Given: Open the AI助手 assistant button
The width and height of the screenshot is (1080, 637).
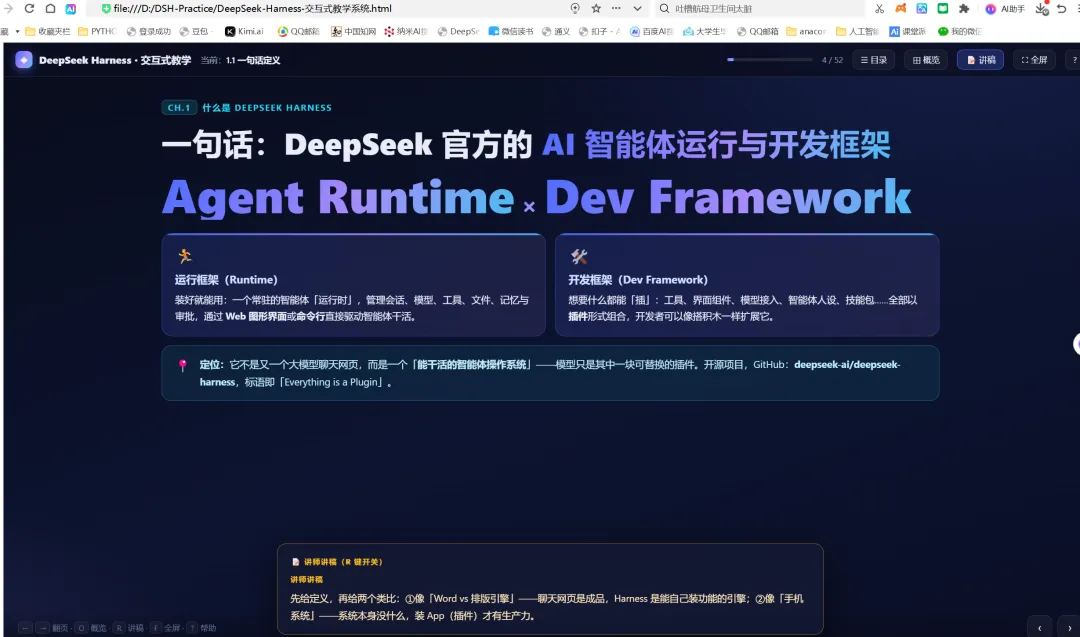Looking at the screenshot, I should (x=1005, y=9).
